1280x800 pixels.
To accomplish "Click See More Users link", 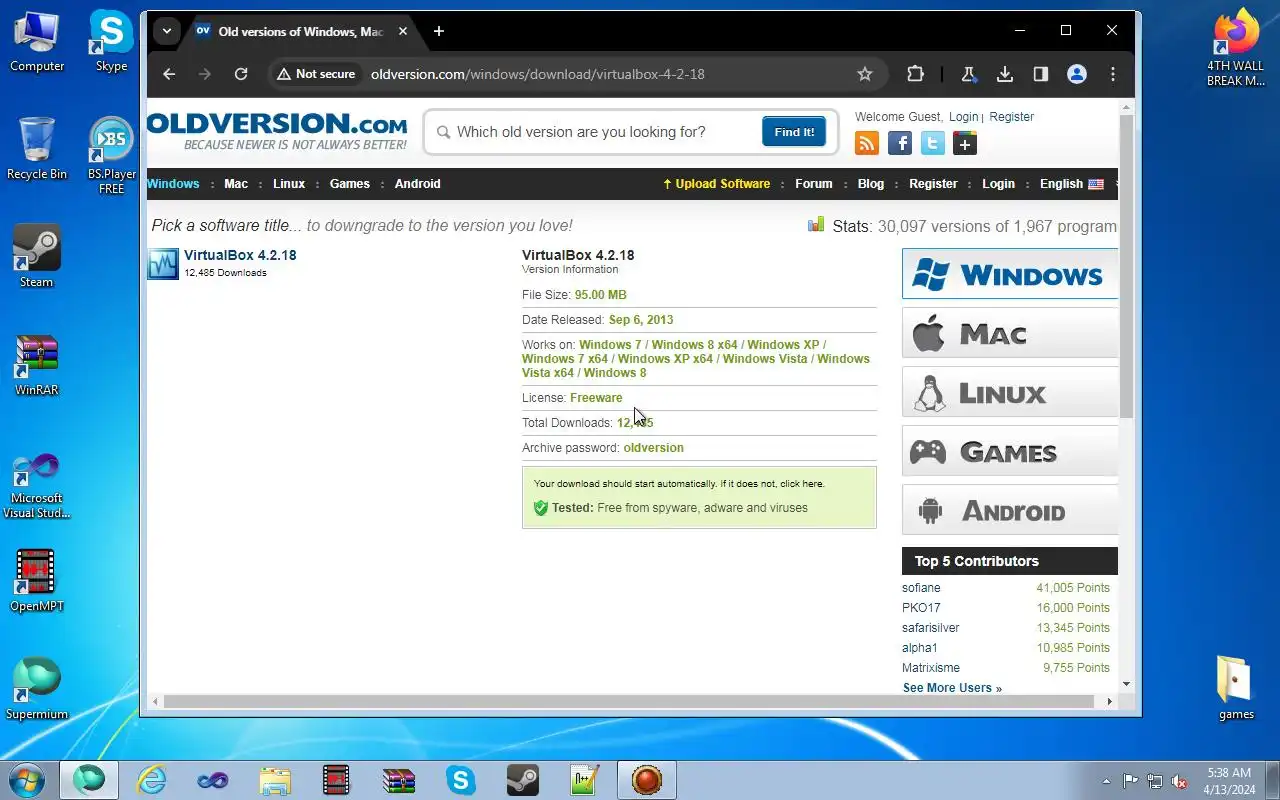I will tap(952, 688).
